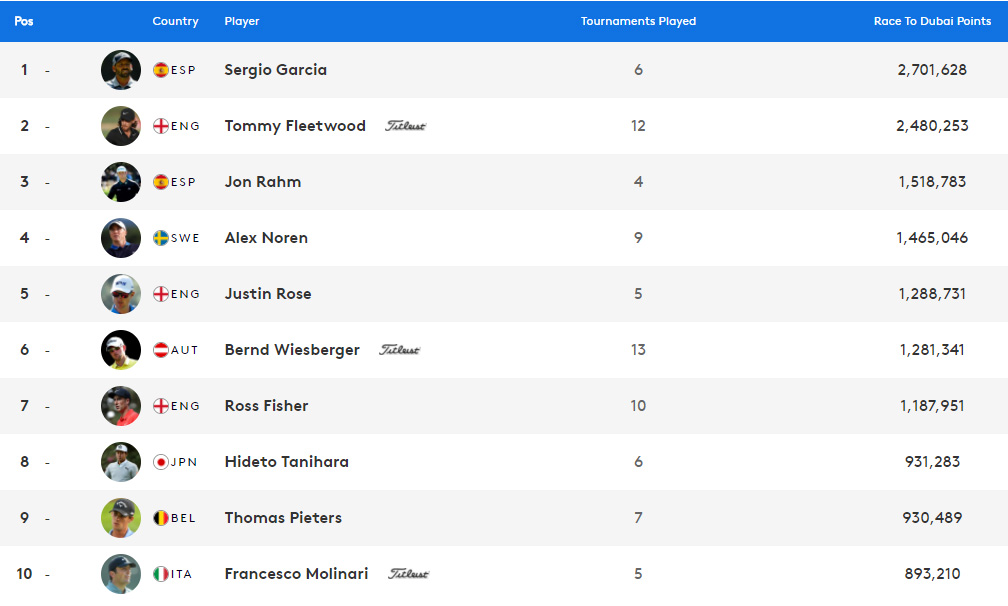Click the Sweden flag for Alex Noren
Screen dimensions: 1008x606
point(161,238)
